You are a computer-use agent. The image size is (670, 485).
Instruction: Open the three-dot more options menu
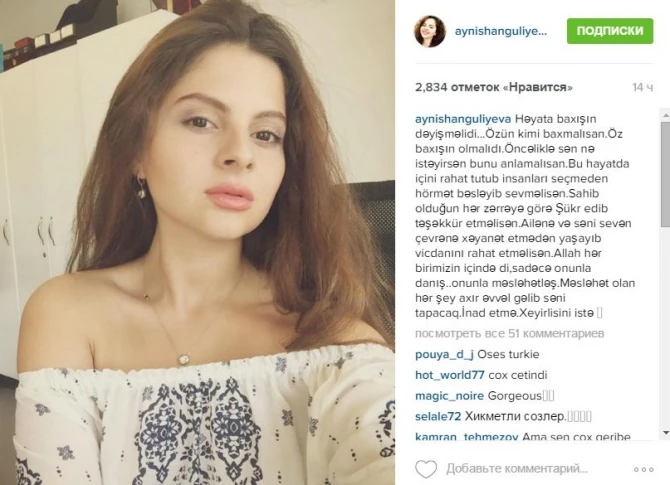click(x=644, y=470)
